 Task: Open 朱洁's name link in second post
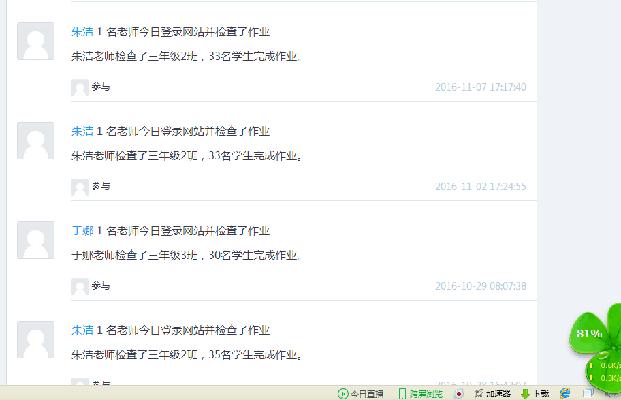tap(82, 131)
